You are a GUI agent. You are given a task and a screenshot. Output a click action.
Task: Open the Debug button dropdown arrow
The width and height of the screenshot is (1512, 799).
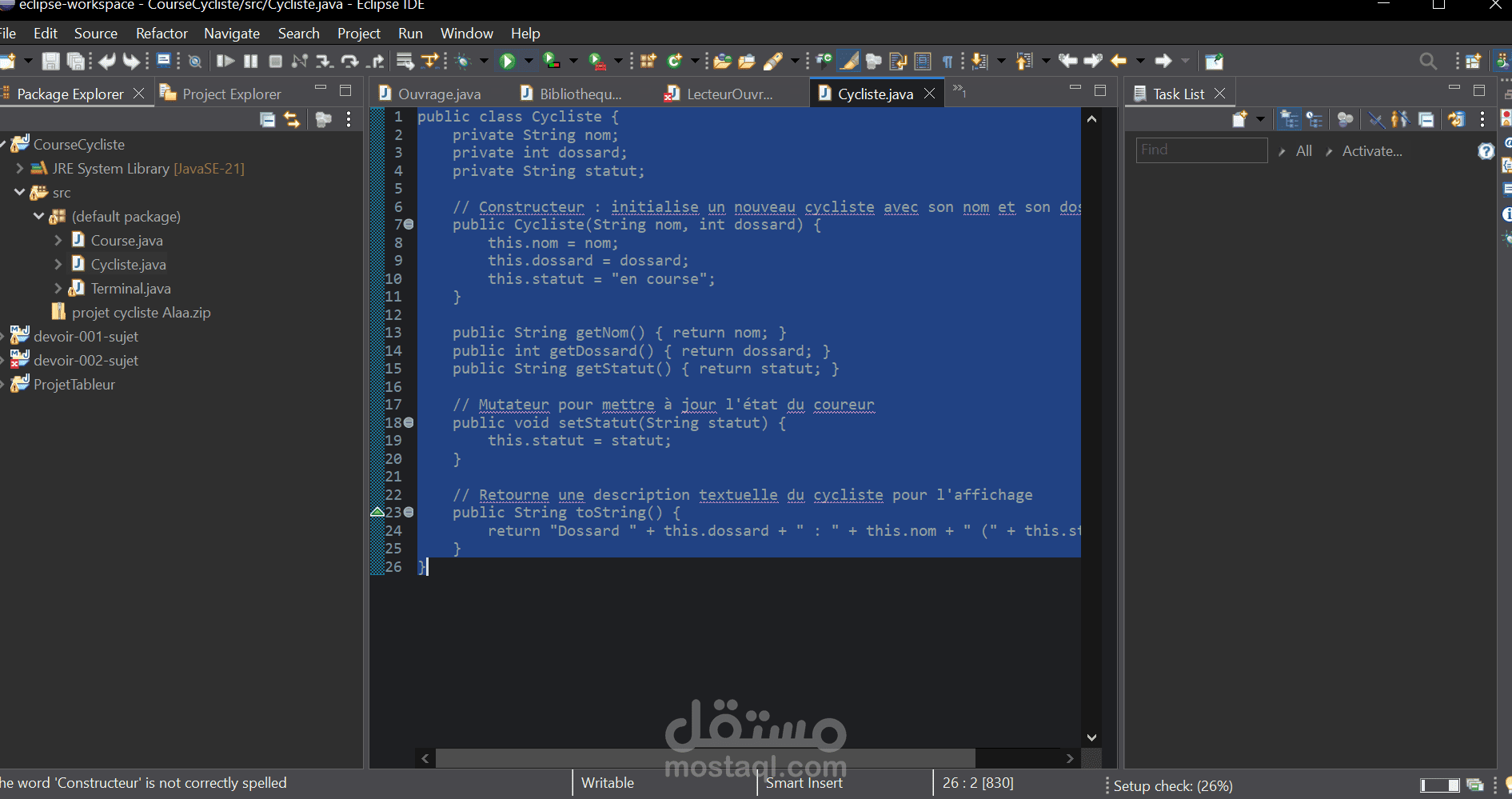tap(484, 61)
